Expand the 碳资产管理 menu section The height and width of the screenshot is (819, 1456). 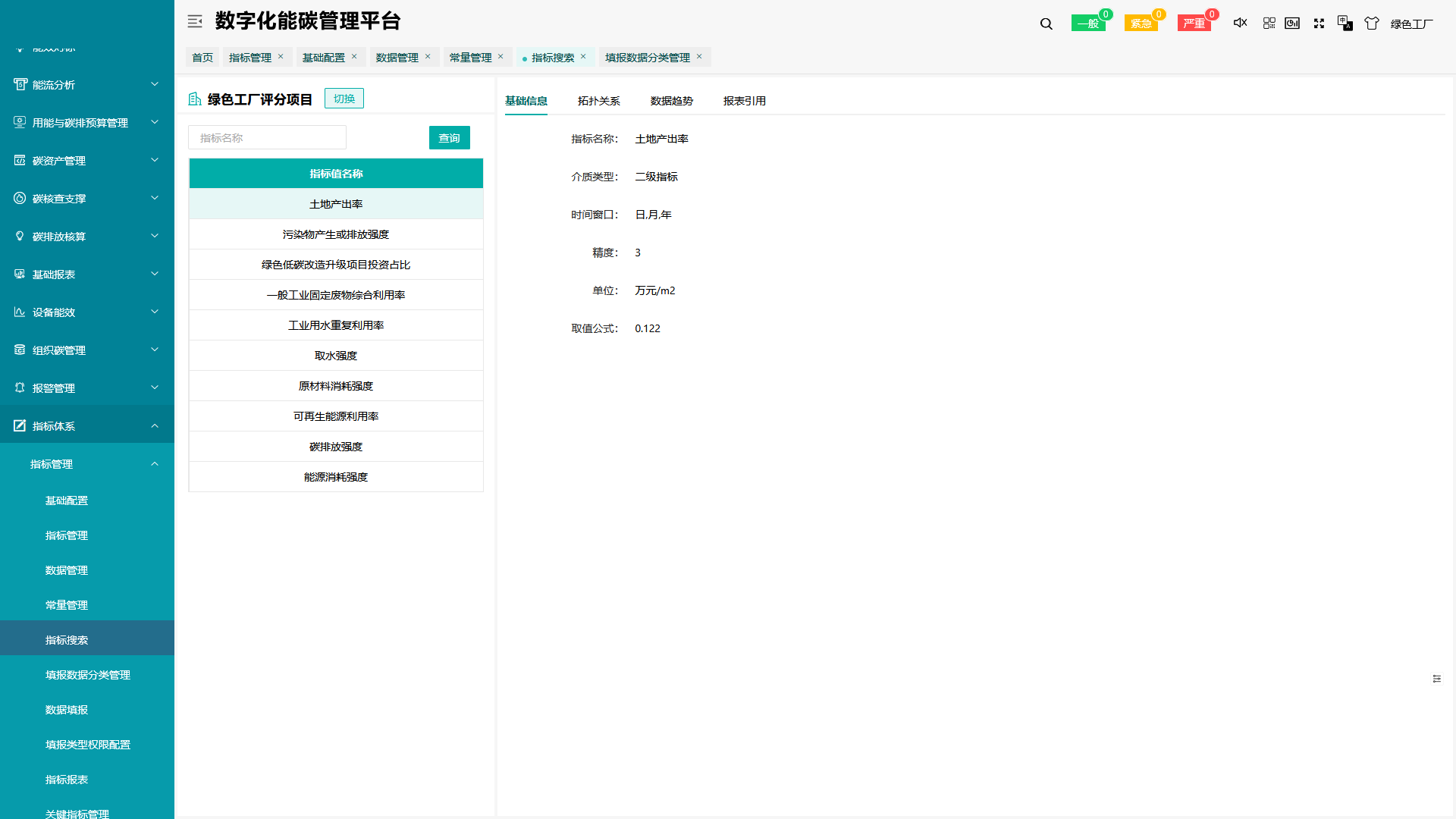pyautogui.click(x=57, y=160)
